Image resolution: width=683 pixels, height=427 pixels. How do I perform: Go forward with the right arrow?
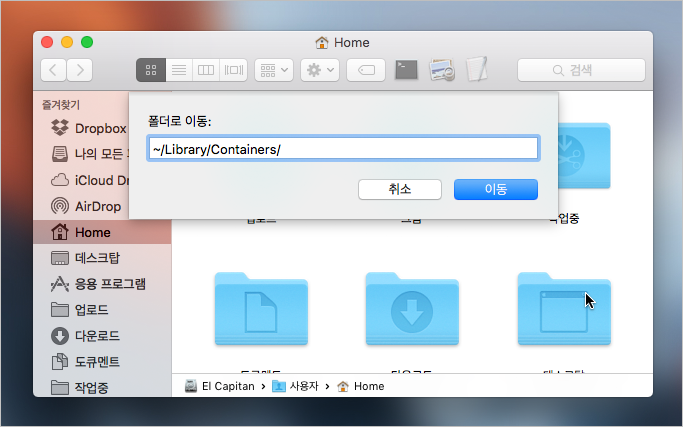80,70
